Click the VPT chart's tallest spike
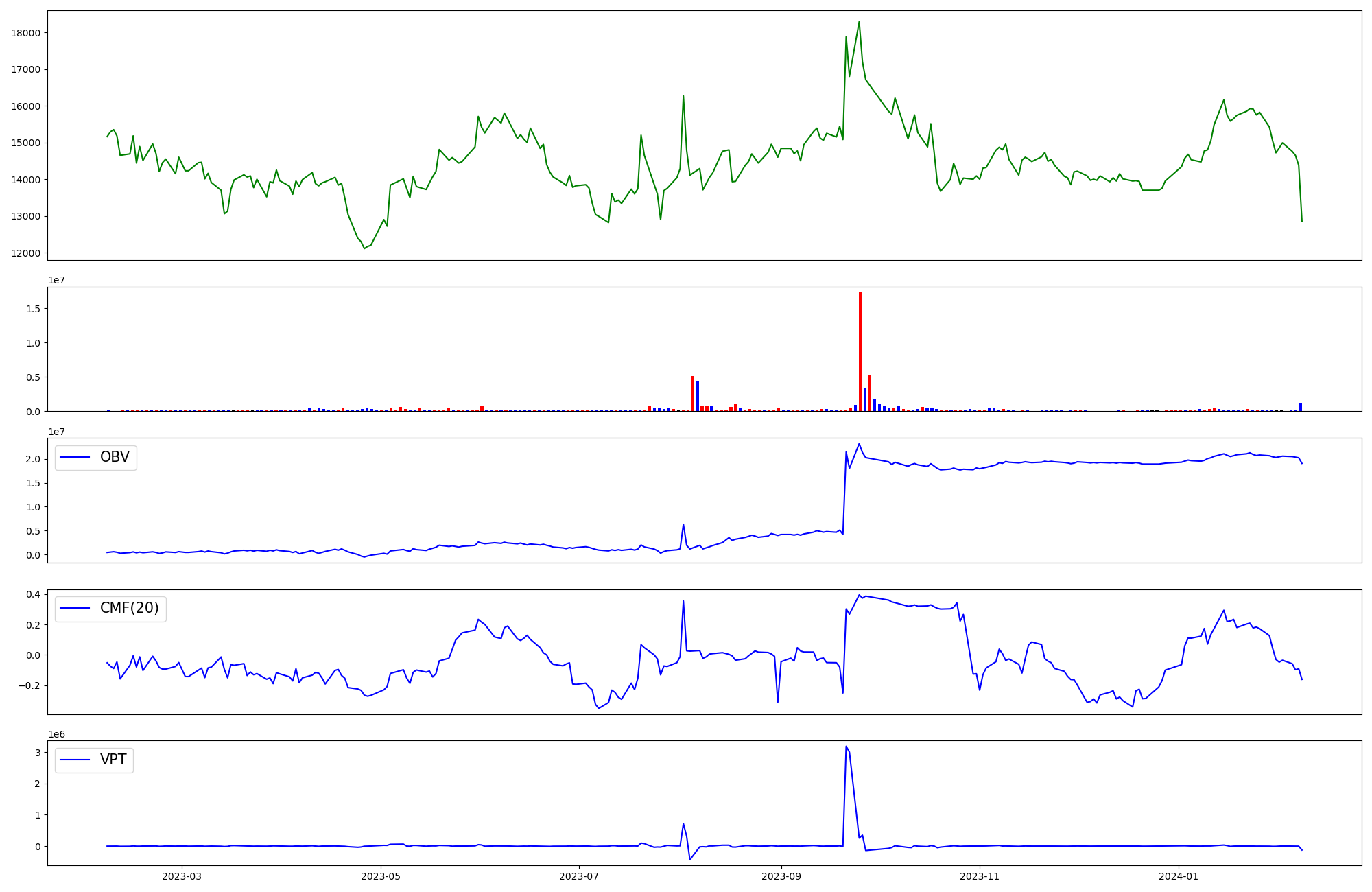The width and height of the screenshot is (1372, 892). (x=846, y=747)
